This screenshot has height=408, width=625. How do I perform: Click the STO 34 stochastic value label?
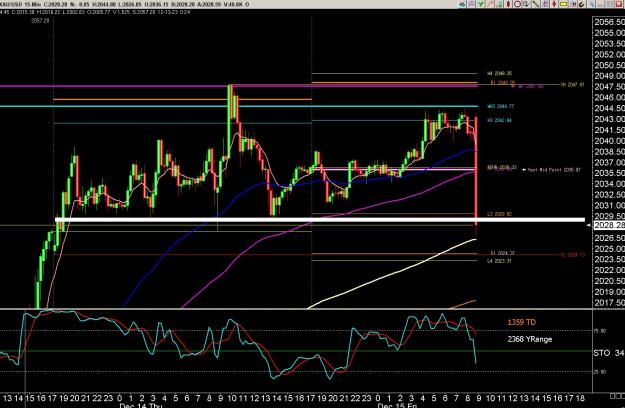pyautogui.click(x=609, y=353)
